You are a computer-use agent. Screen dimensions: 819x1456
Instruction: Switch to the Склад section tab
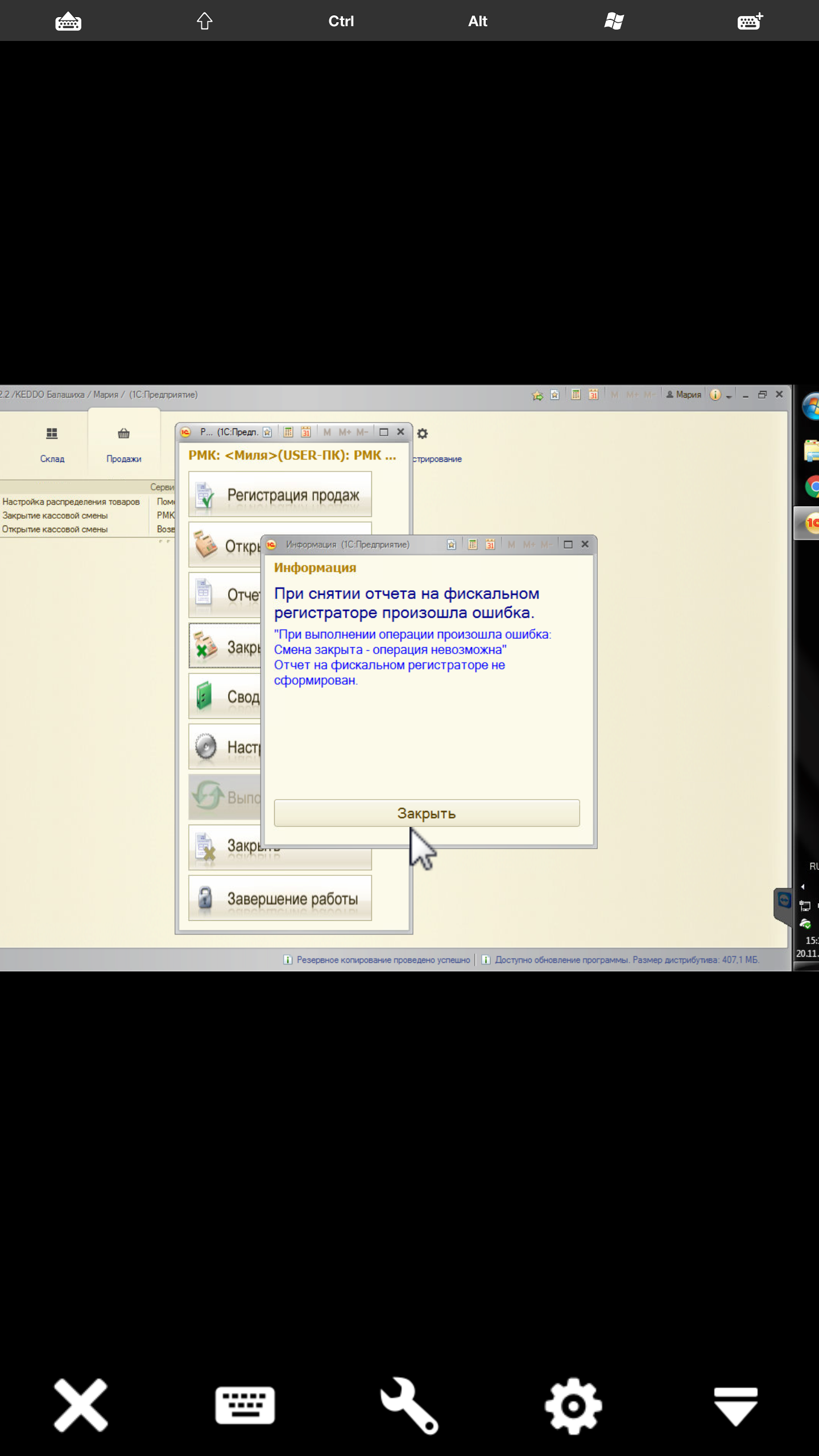pos(52,444)
